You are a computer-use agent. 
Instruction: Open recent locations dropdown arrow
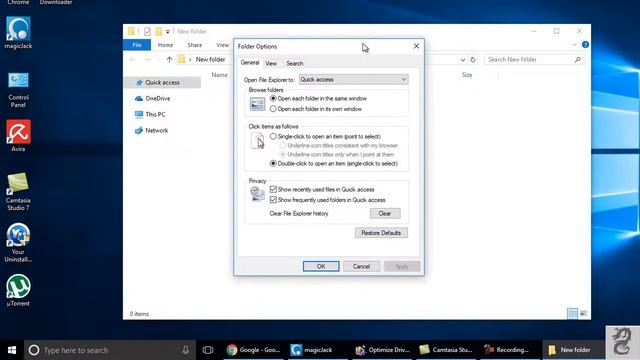point(158,60)
